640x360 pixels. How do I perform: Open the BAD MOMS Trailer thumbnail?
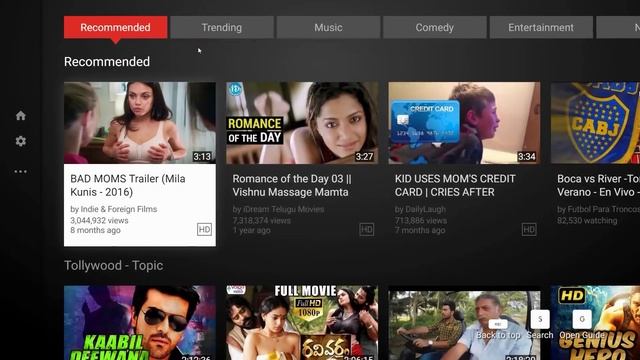coord(140,123)
